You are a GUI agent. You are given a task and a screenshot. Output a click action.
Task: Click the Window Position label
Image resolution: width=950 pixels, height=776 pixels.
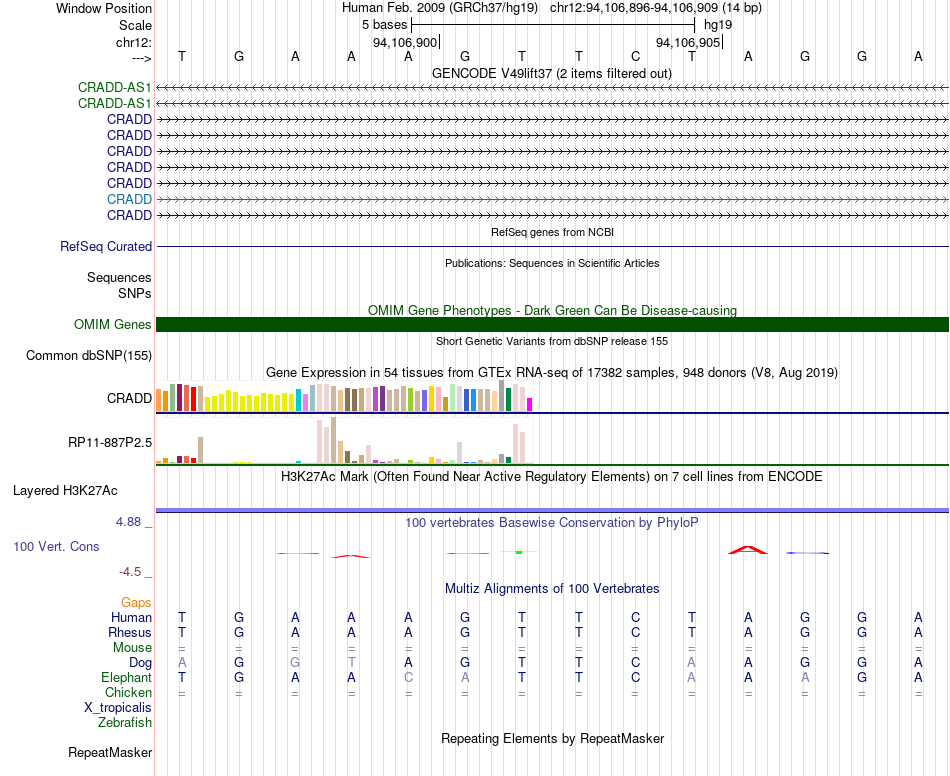(x=104, y=8)
